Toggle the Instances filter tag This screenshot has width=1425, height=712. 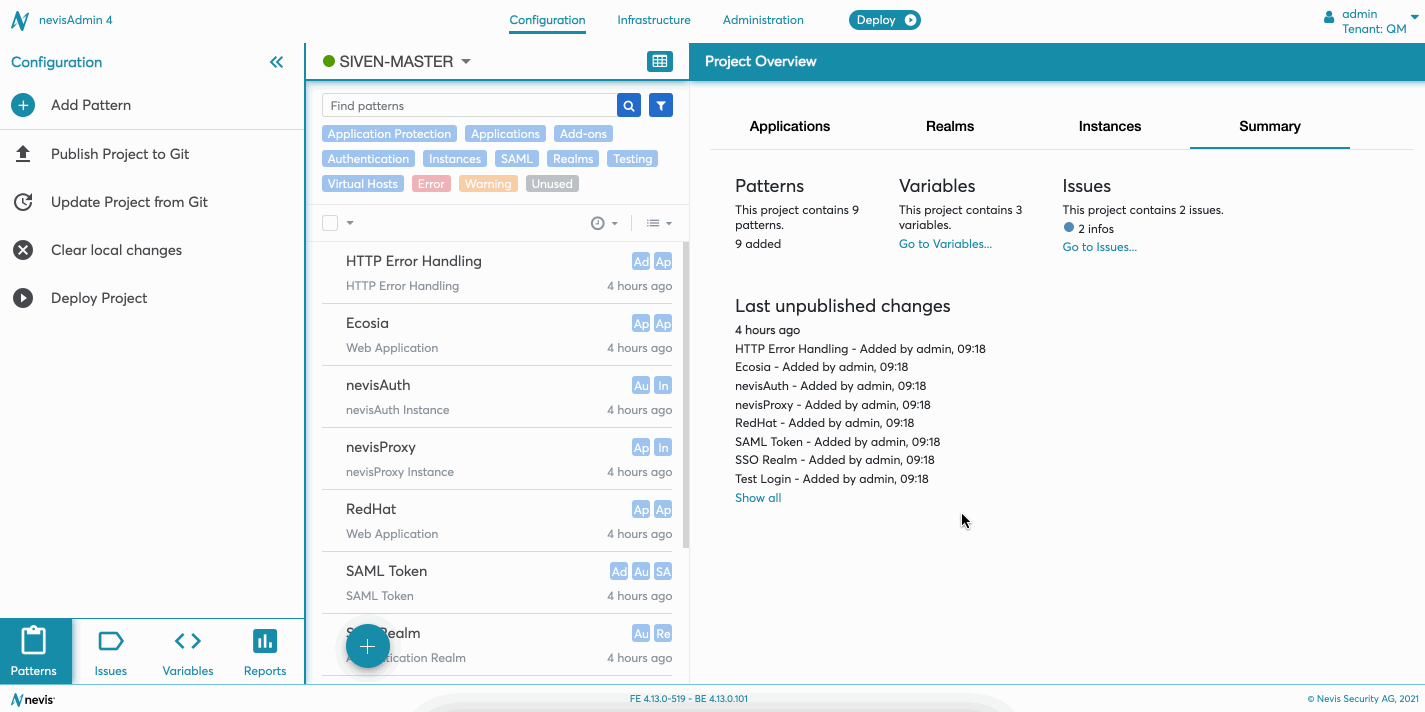455,159
